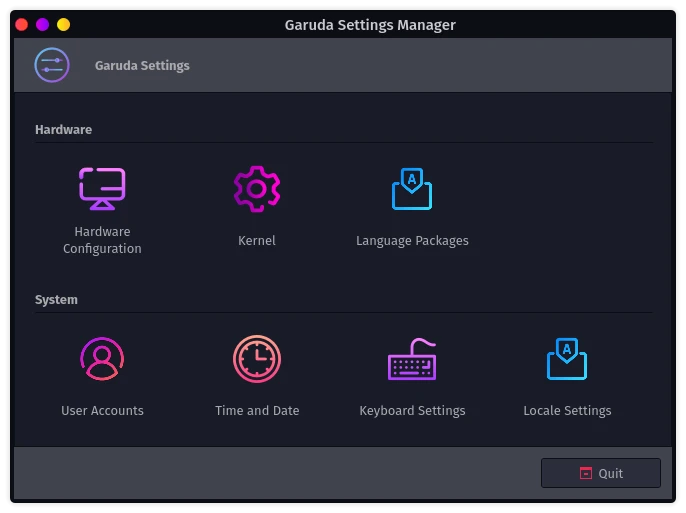Open the Time and Date clock icon
The image size is (686, 513).
pyautogui.click(x=257, y=359)
